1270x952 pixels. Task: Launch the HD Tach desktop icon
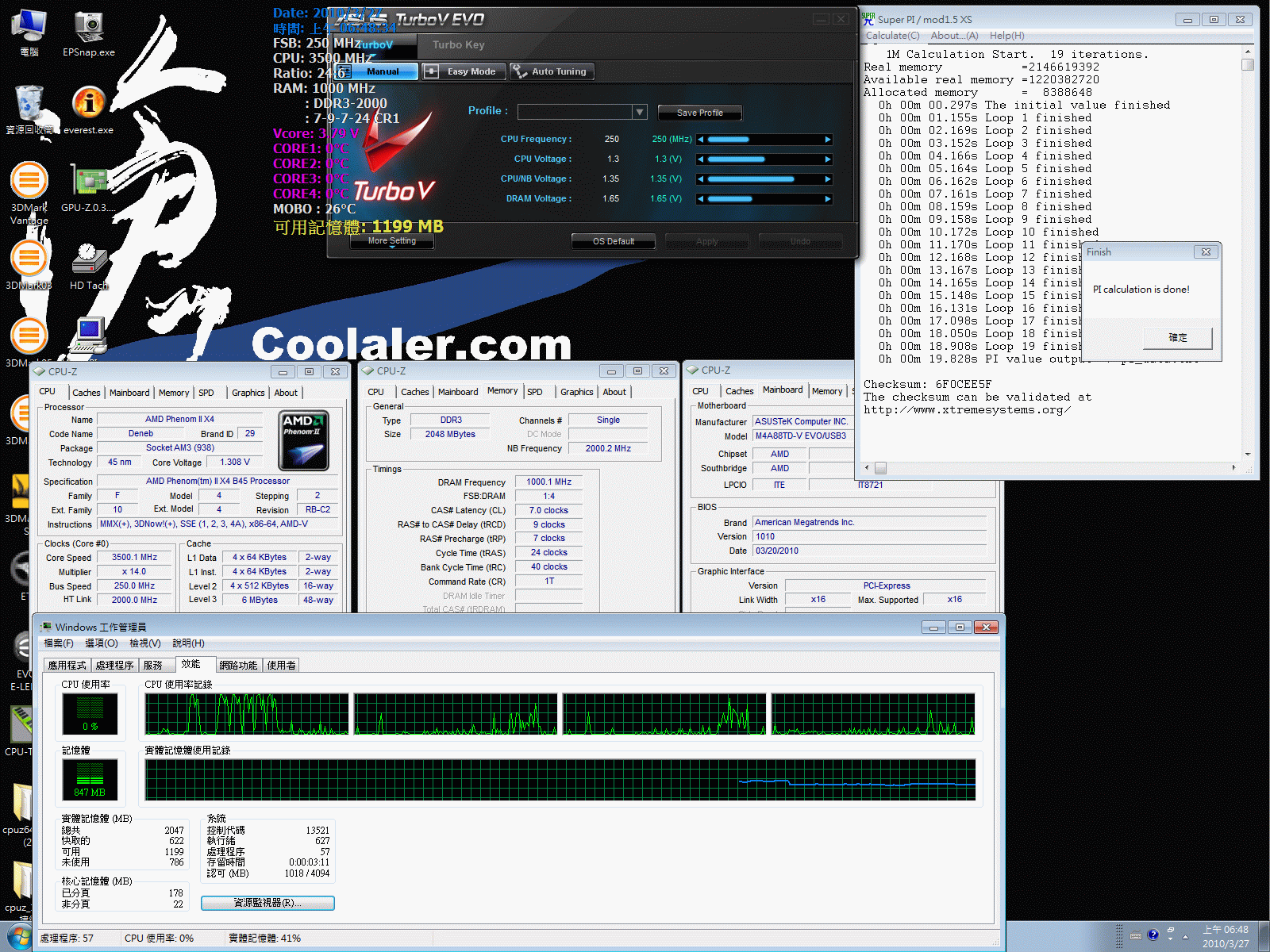tap(89, 265)
